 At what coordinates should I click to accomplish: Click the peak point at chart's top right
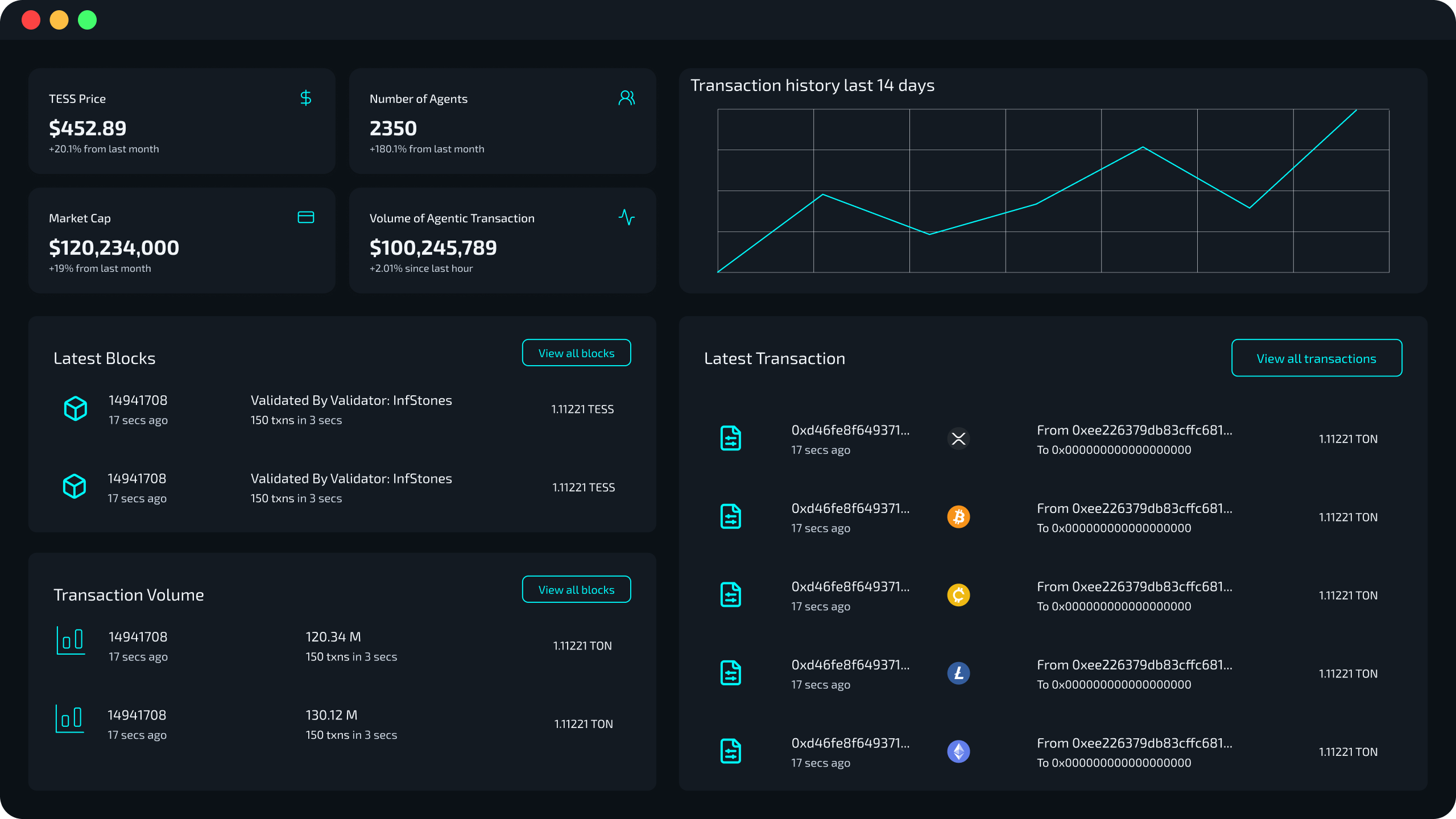pyautogui.click(x=1356, y=110)
